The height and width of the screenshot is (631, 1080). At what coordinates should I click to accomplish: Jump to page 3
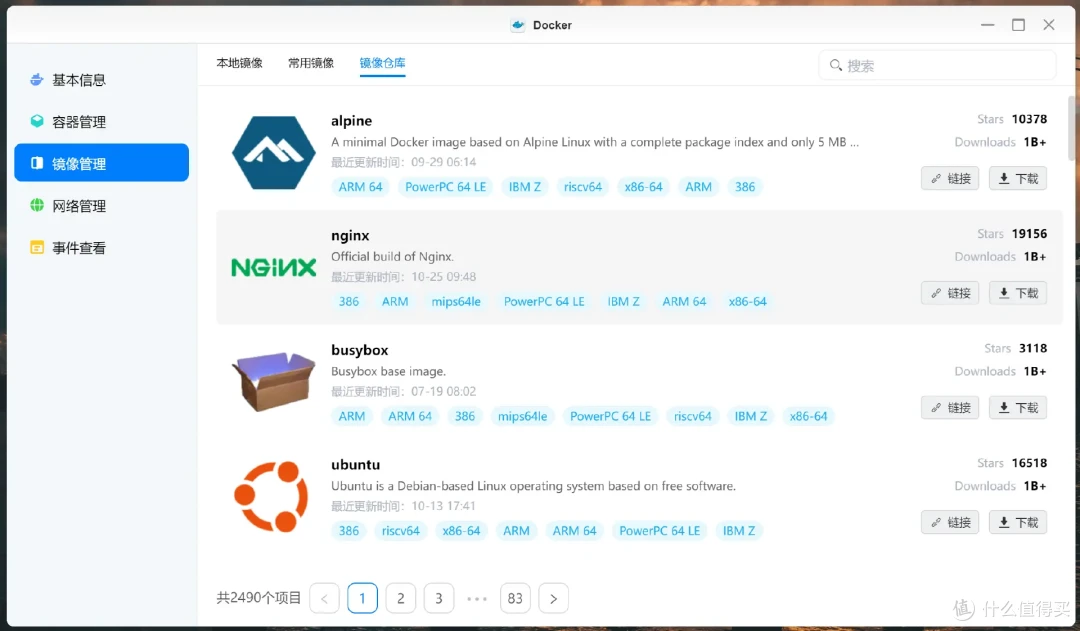pos(439,598)
